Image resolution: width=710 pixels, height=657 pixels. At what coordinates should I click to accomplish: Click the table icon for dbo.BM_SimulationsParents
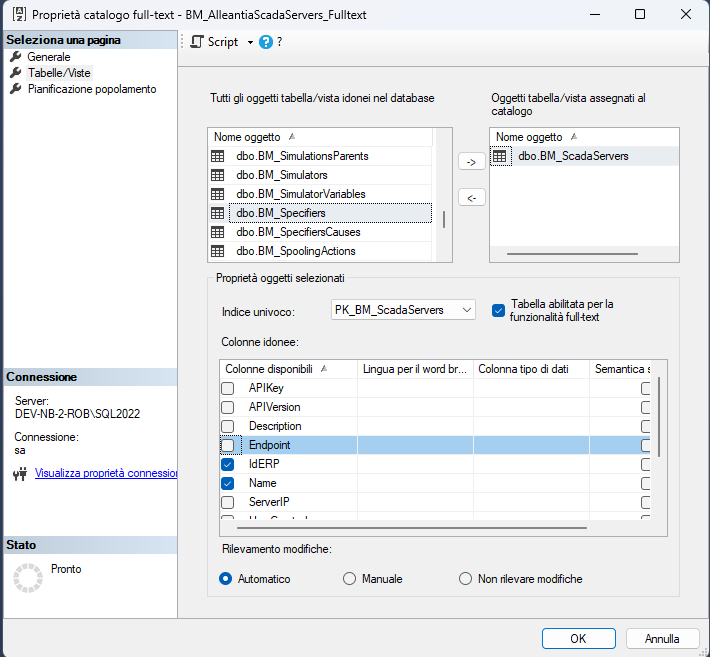tap(217, 156)
